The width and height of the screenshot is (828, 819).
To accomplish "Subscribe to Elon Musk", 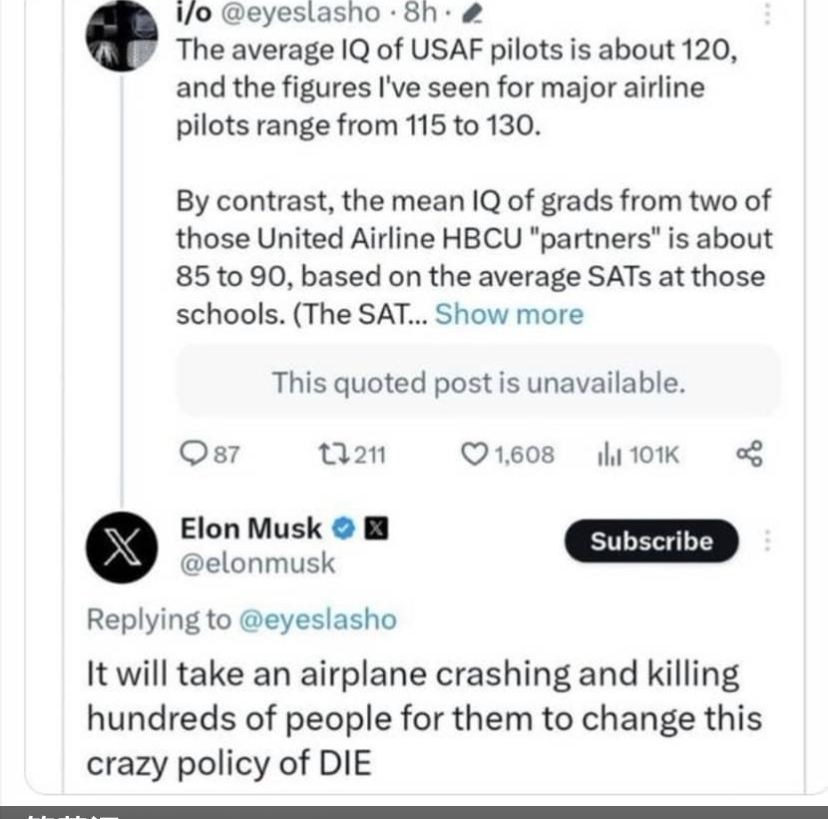I will [651, 541].
